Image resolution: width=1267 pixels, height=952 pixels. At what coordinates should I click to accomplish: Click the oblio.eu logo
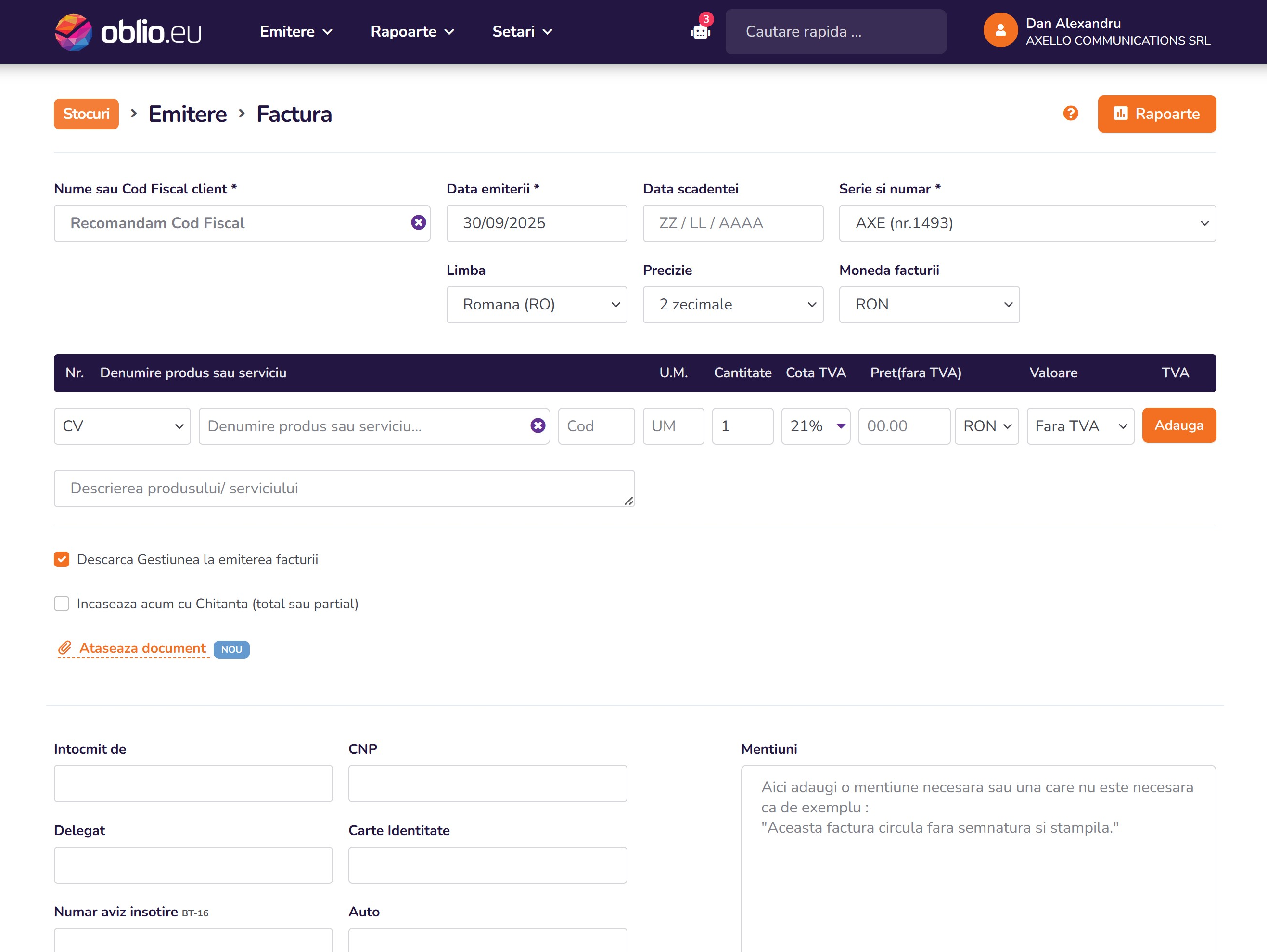128,31
